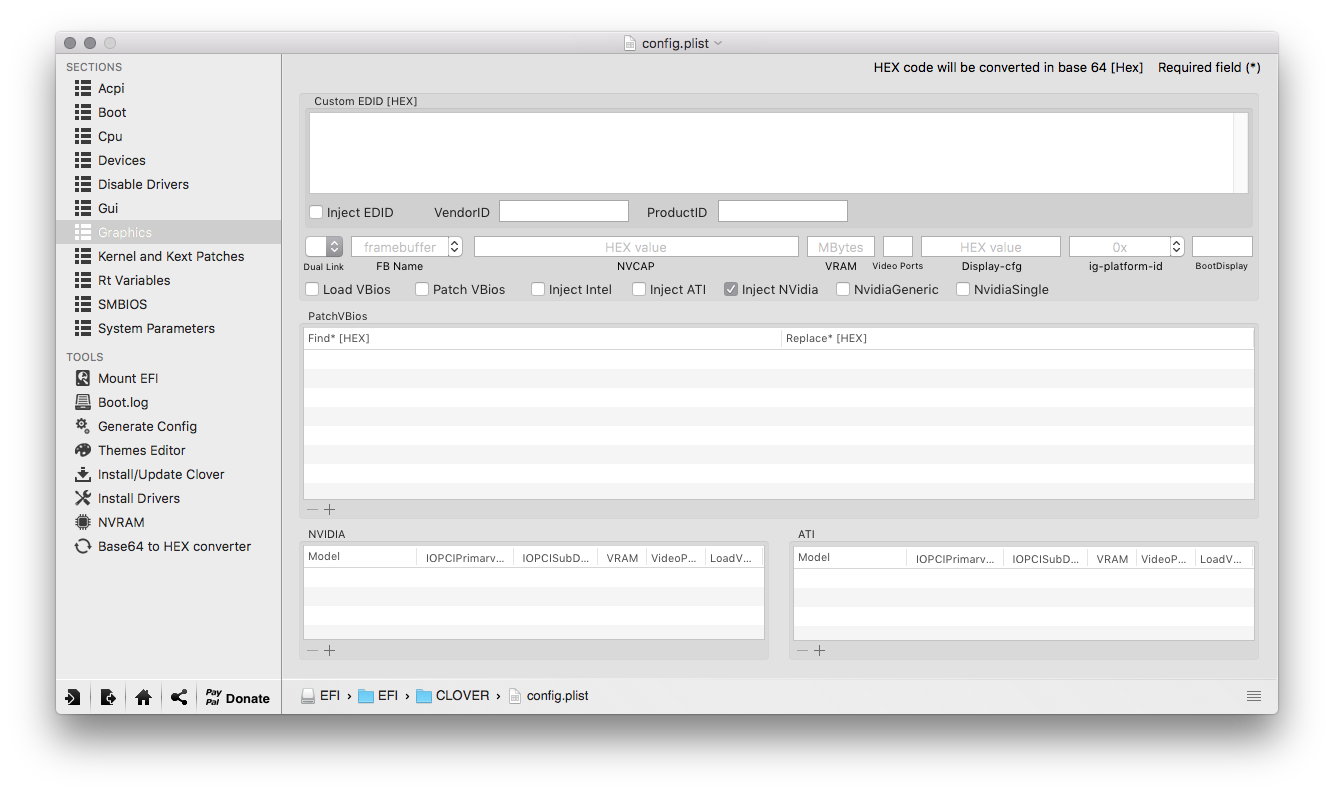Screen dimensions: 1334x794
Task: Click the NVCAP HEX value field
Action: point(636,246)
